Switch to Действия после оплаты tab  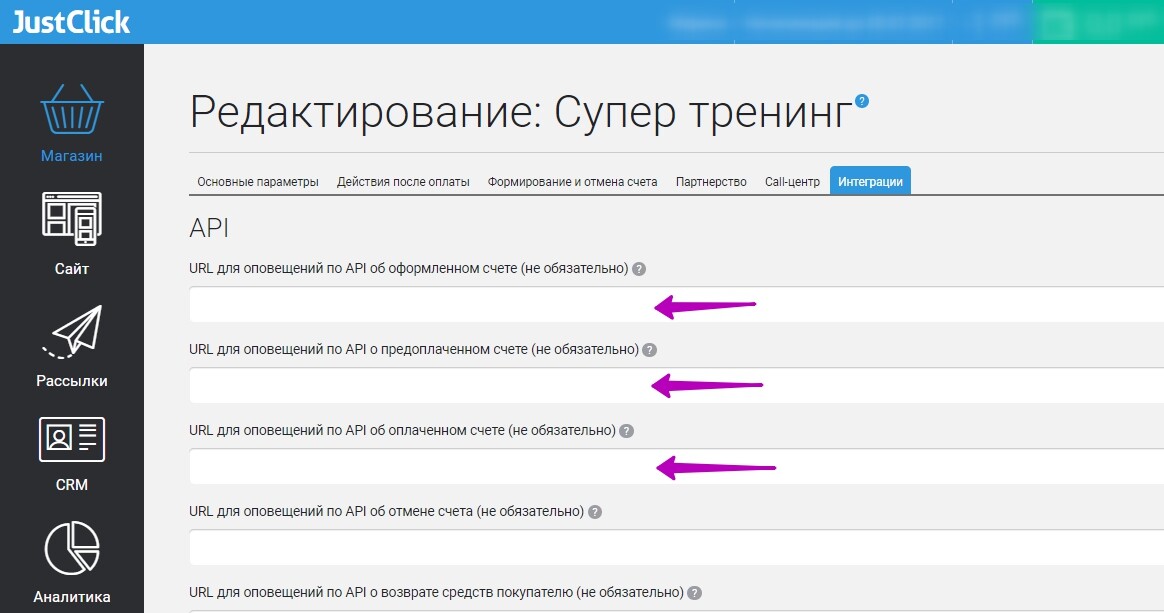[x=403, y=181]
